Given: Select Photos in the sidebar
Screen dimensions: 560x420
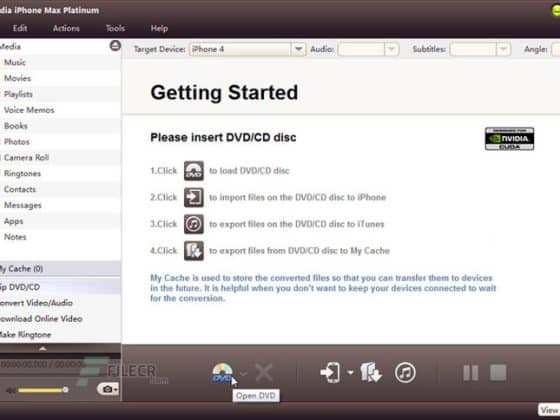Looking at the screenshot, I should point(60,141).
